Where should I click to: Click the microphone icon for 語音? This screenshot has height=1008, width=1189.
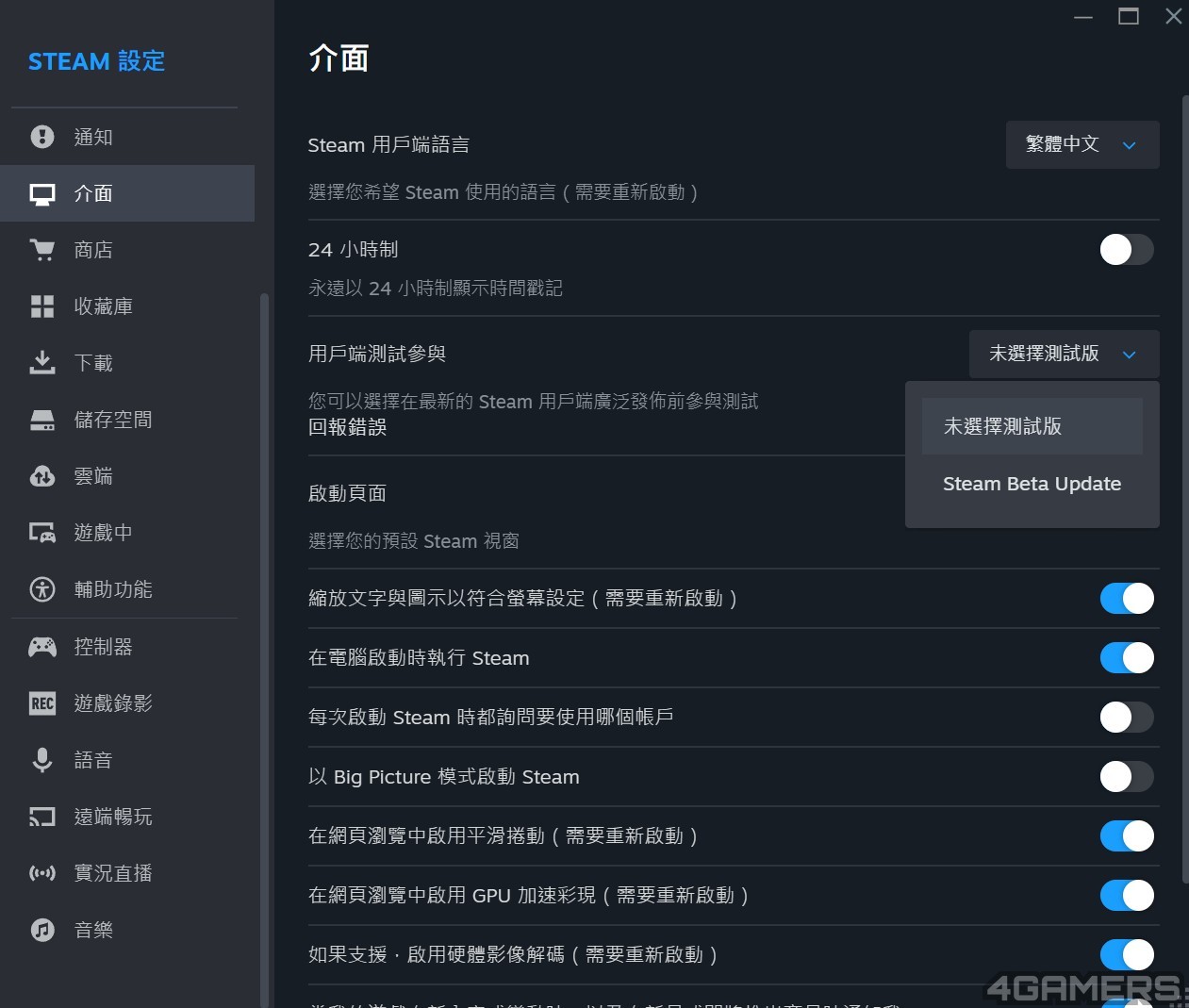[42, 760]
